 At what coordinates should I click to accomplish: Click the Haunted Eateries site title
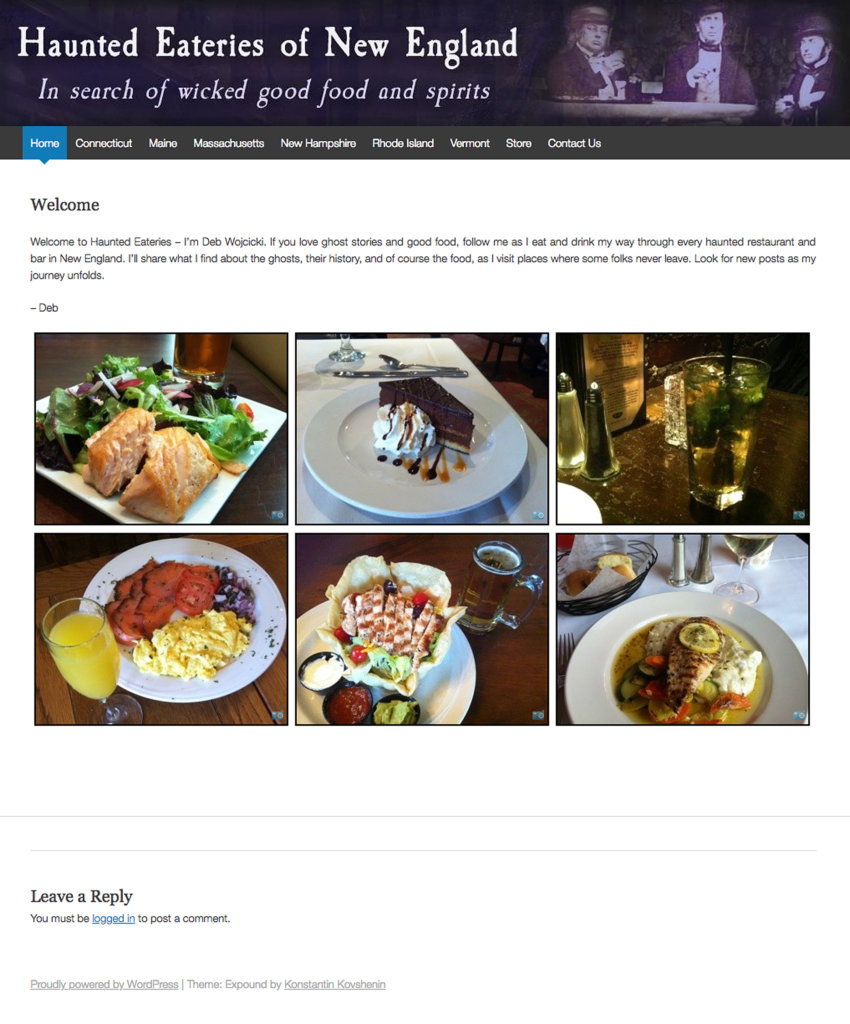click(x=268, y=44)
